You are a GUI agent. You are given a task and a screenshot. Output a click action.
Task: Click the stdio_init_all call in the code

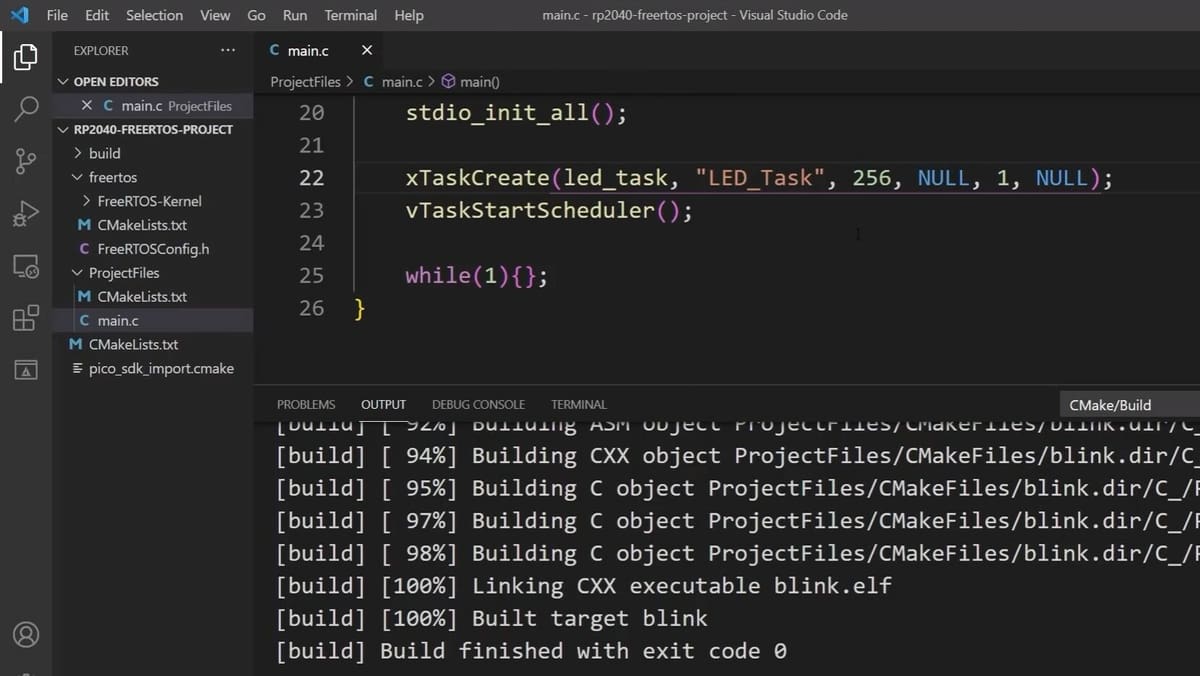click(x=516, y=113)
